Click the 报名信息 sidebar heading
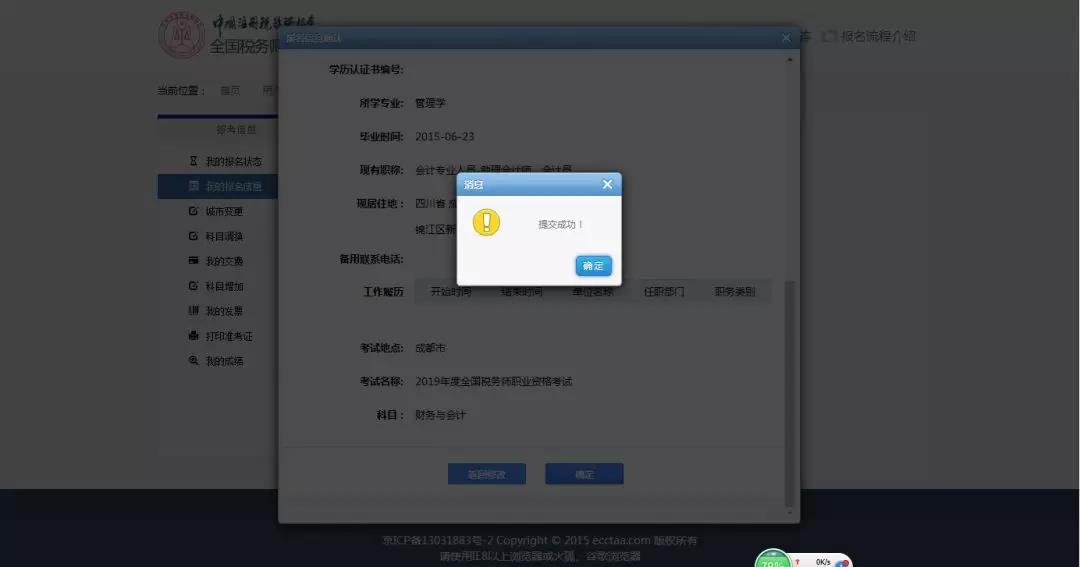Viewport: 1080px width, 567px height. pyautogui.click(x=236, y=130)
